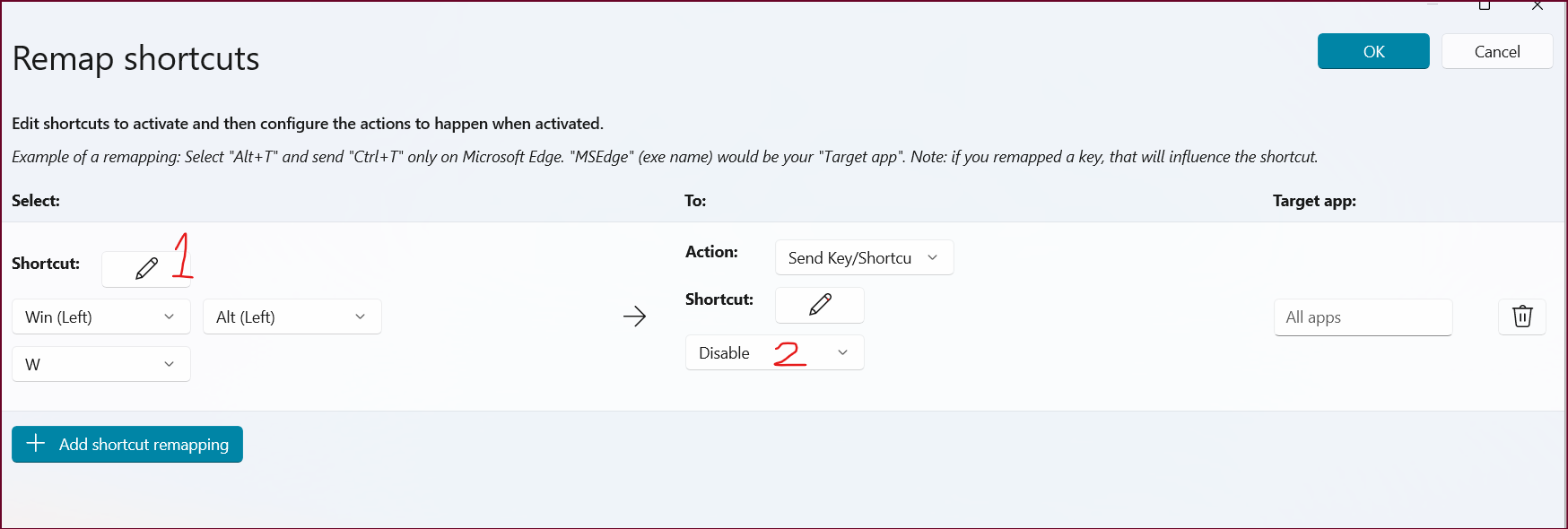Click Add shortcut remapping
The width and height of the screenshot is (1568, 529).
coord(126,444)
